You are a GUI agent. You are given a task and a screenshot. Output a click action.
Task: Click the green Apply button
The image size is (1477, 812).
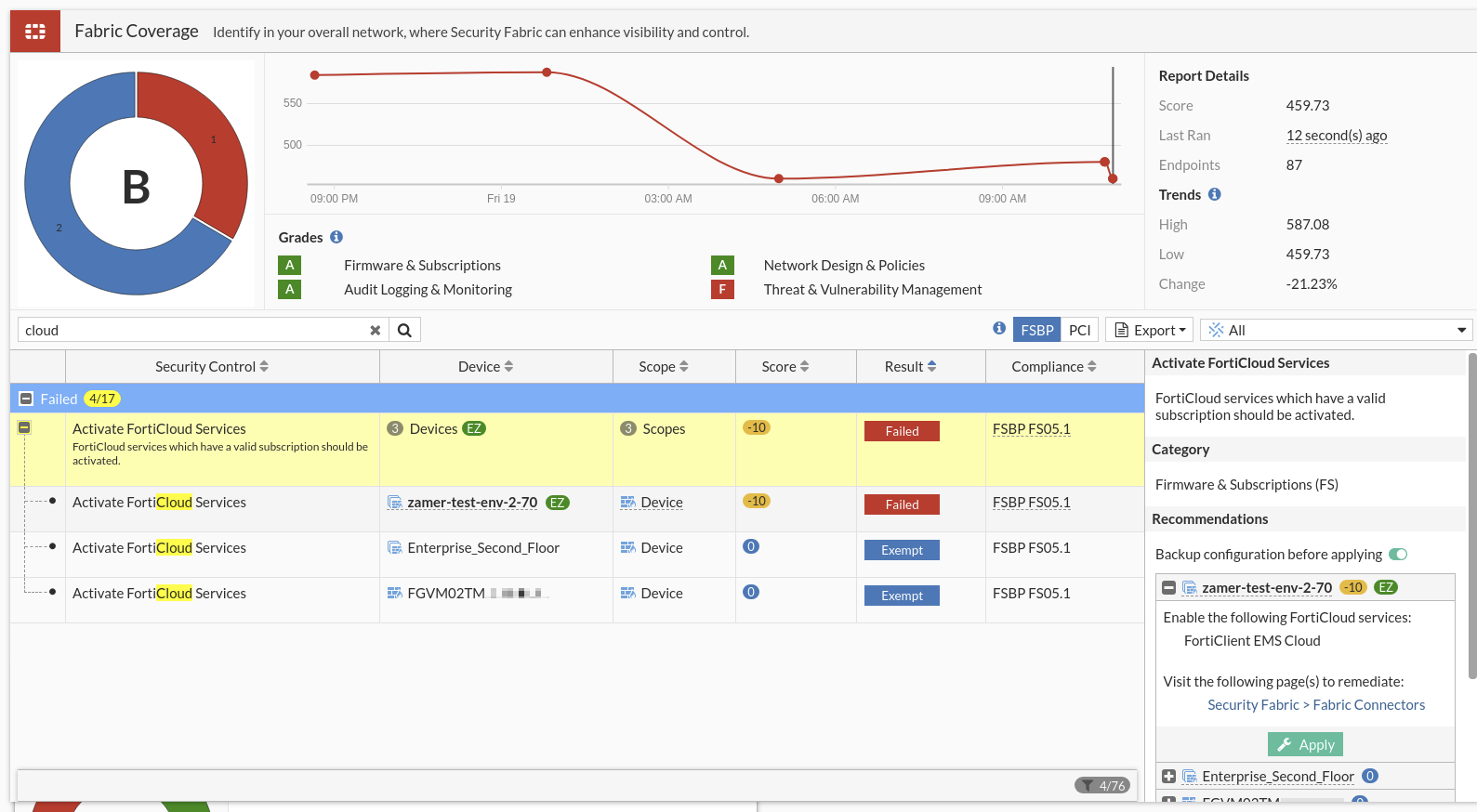1305,744
